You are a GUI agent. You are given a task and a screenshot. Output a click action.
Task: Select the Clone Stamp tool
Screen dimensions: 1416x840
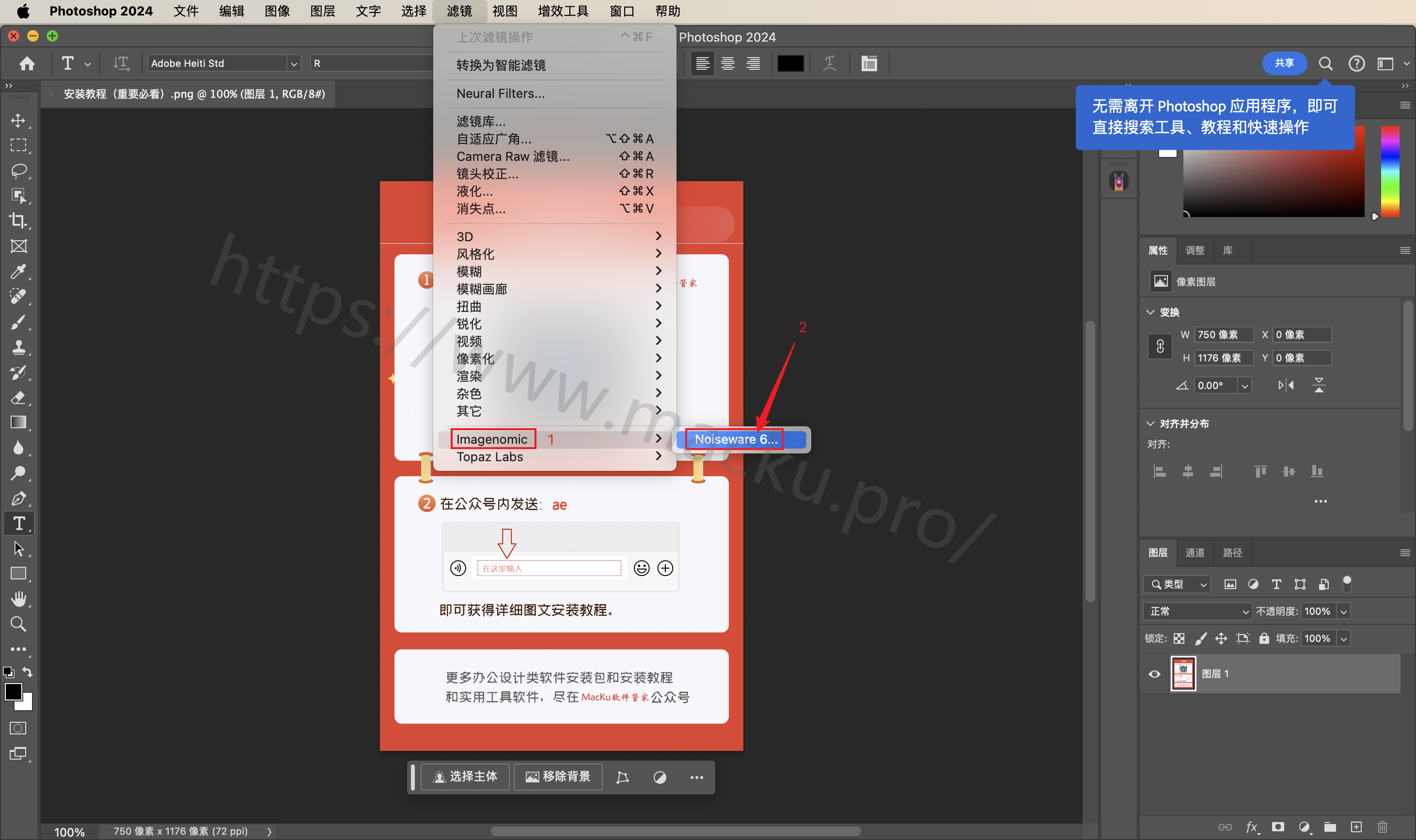tap(18, 346)
